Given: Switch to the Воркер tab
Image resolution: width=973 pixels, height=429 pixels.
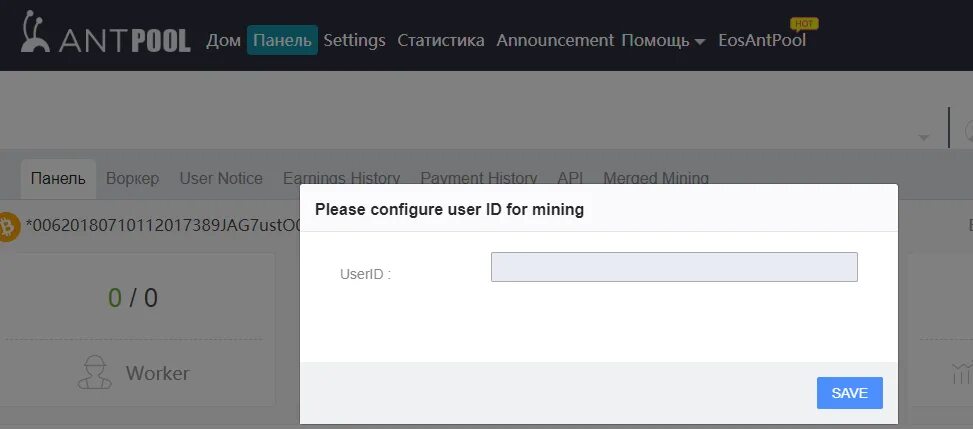Looking at the screenshot, I should point(132,179).
